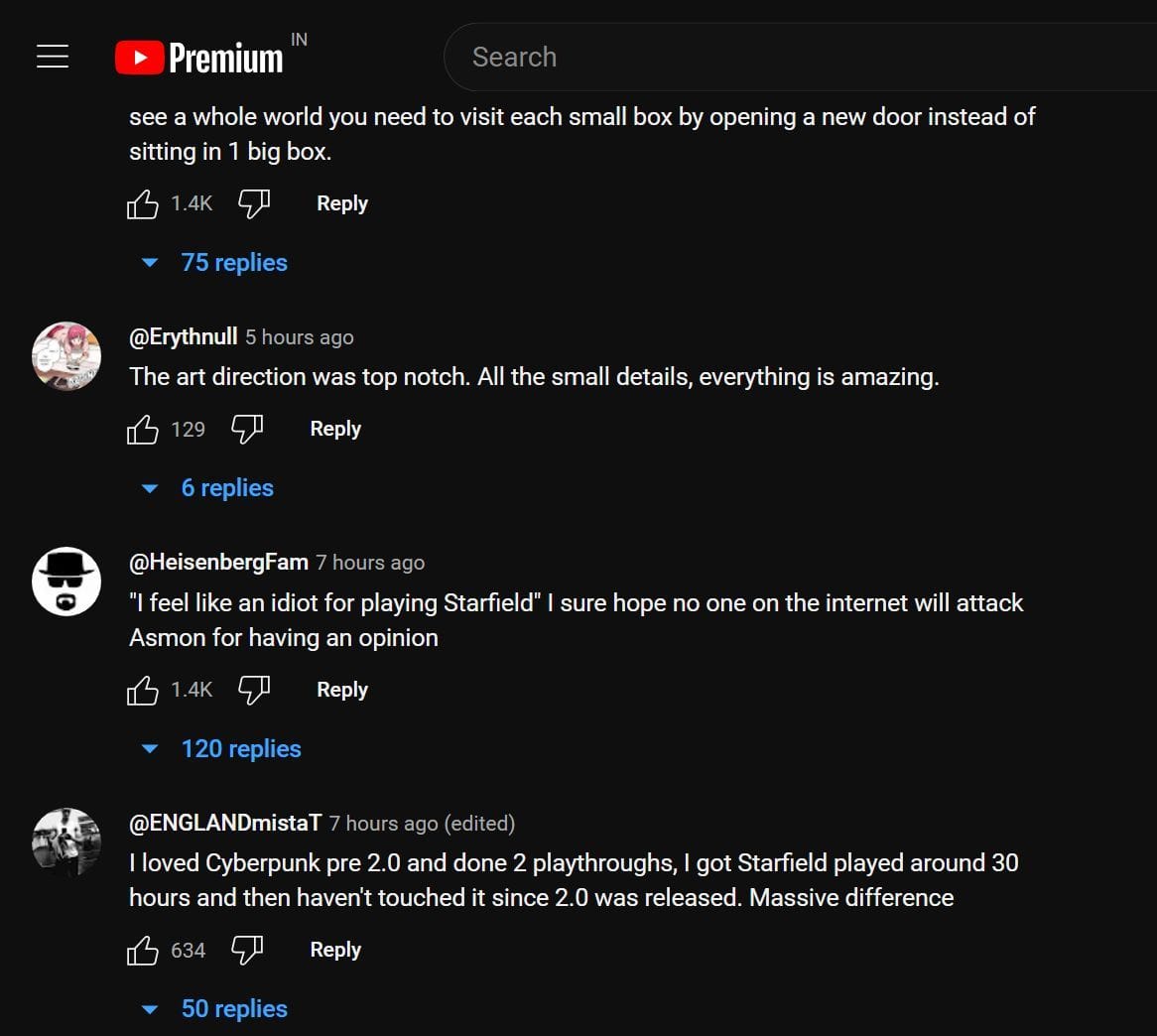
Task: Show the 120 replies thread
Action: pyautogui.click(x=241, y=748)
